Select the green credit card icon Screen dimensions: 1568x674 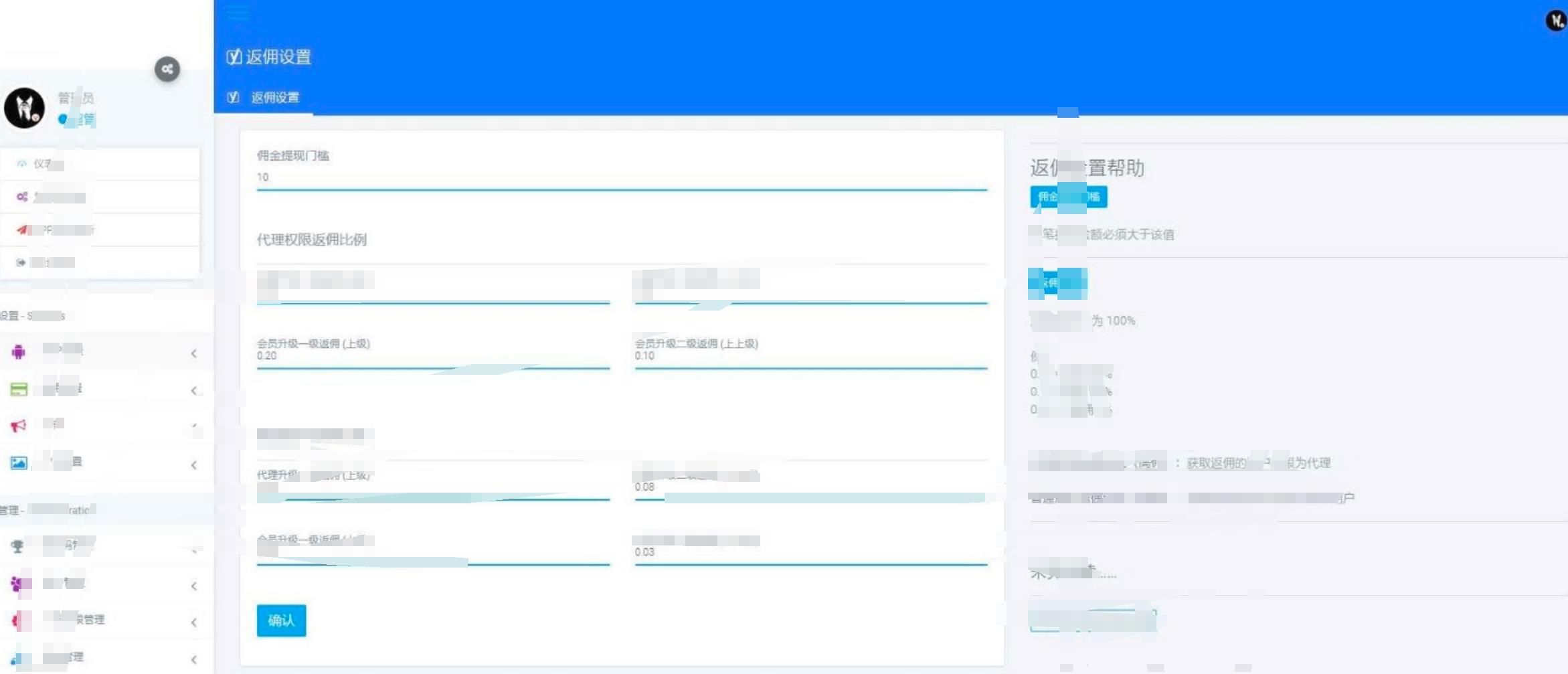[19, 389]
